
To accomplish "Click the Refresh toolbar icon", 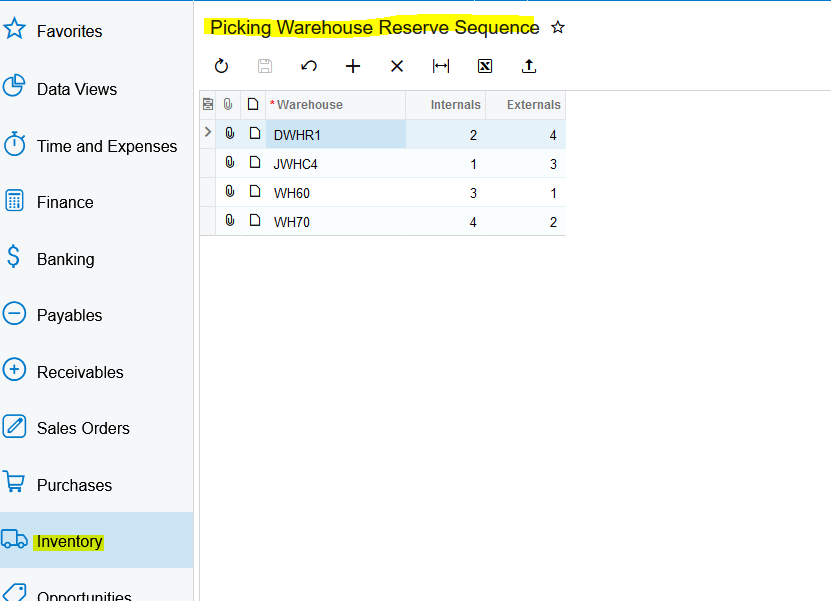I will point(222,66).
